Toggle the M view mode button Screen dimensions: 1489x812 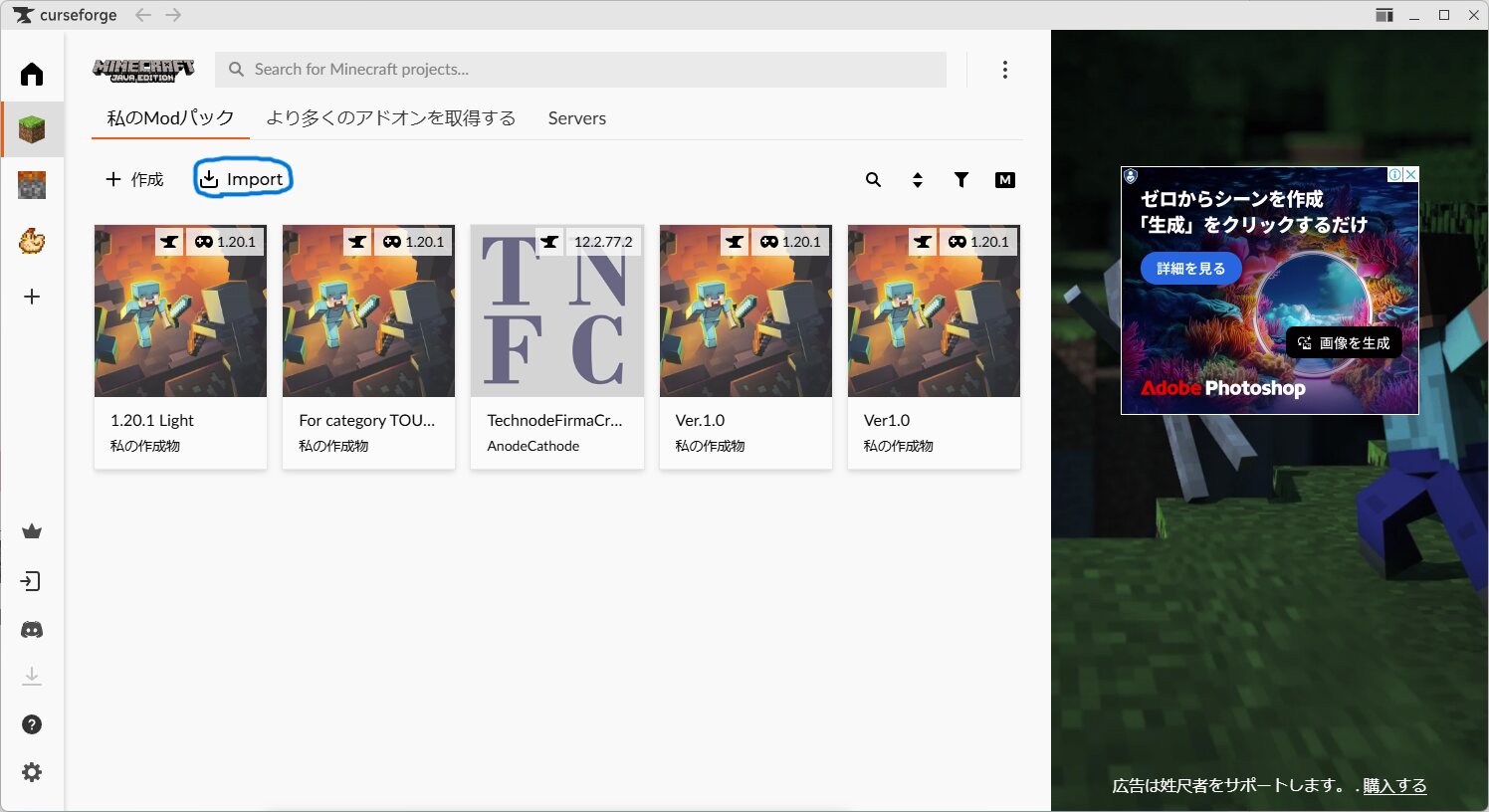click(x=1005, y=180)
